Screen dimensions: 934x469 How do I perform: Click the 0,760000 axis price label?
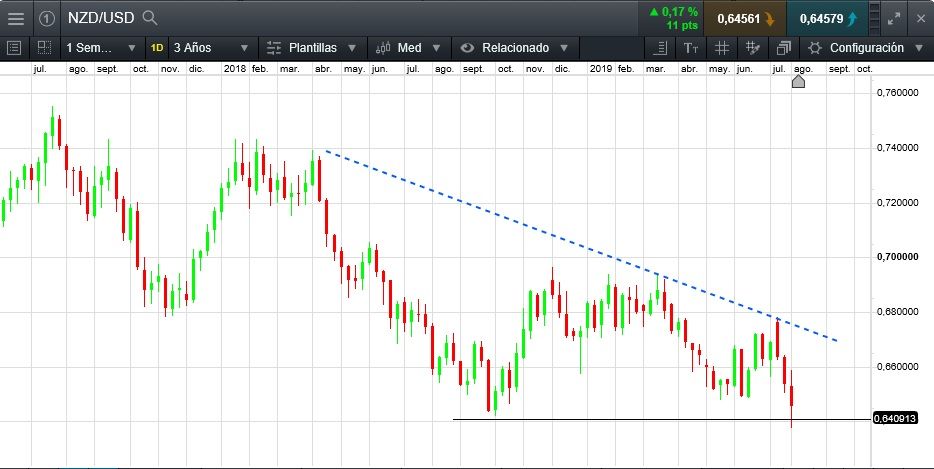point(898,93)
